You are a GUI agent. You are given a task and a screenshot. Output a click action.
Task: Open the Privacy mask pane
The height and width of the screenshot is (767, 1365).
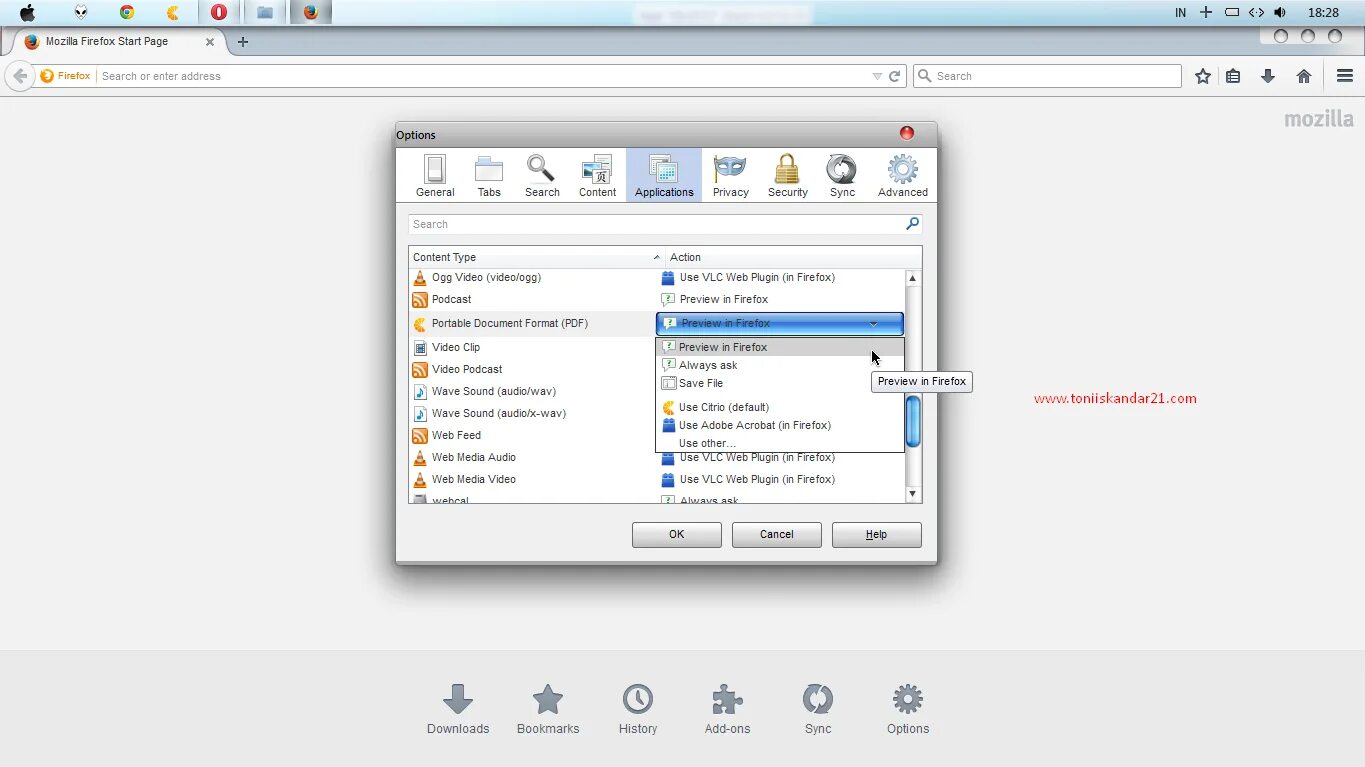pyautogui.click(x=730, y=176)
